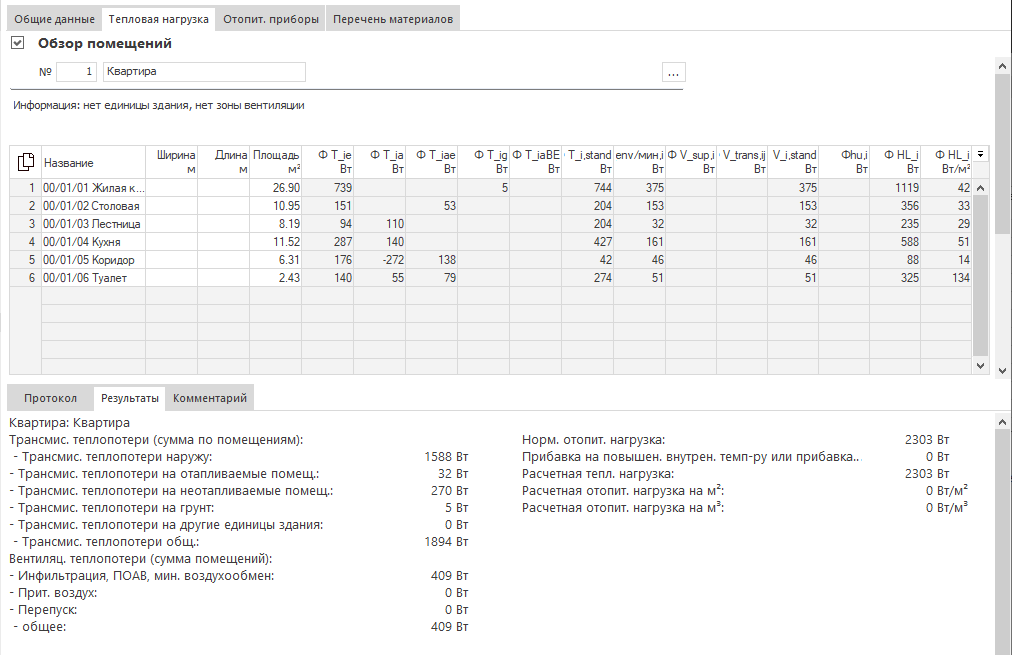Click the table scroll down arrow
The image size is (1012, 655).
[x=980, y=365]
